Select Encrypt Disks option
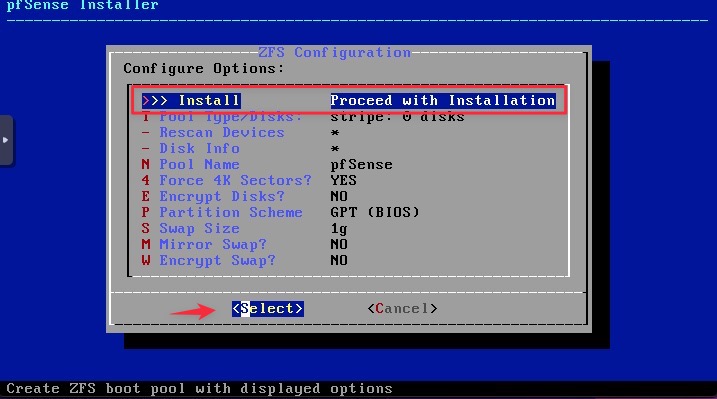 tap(213, 197)
